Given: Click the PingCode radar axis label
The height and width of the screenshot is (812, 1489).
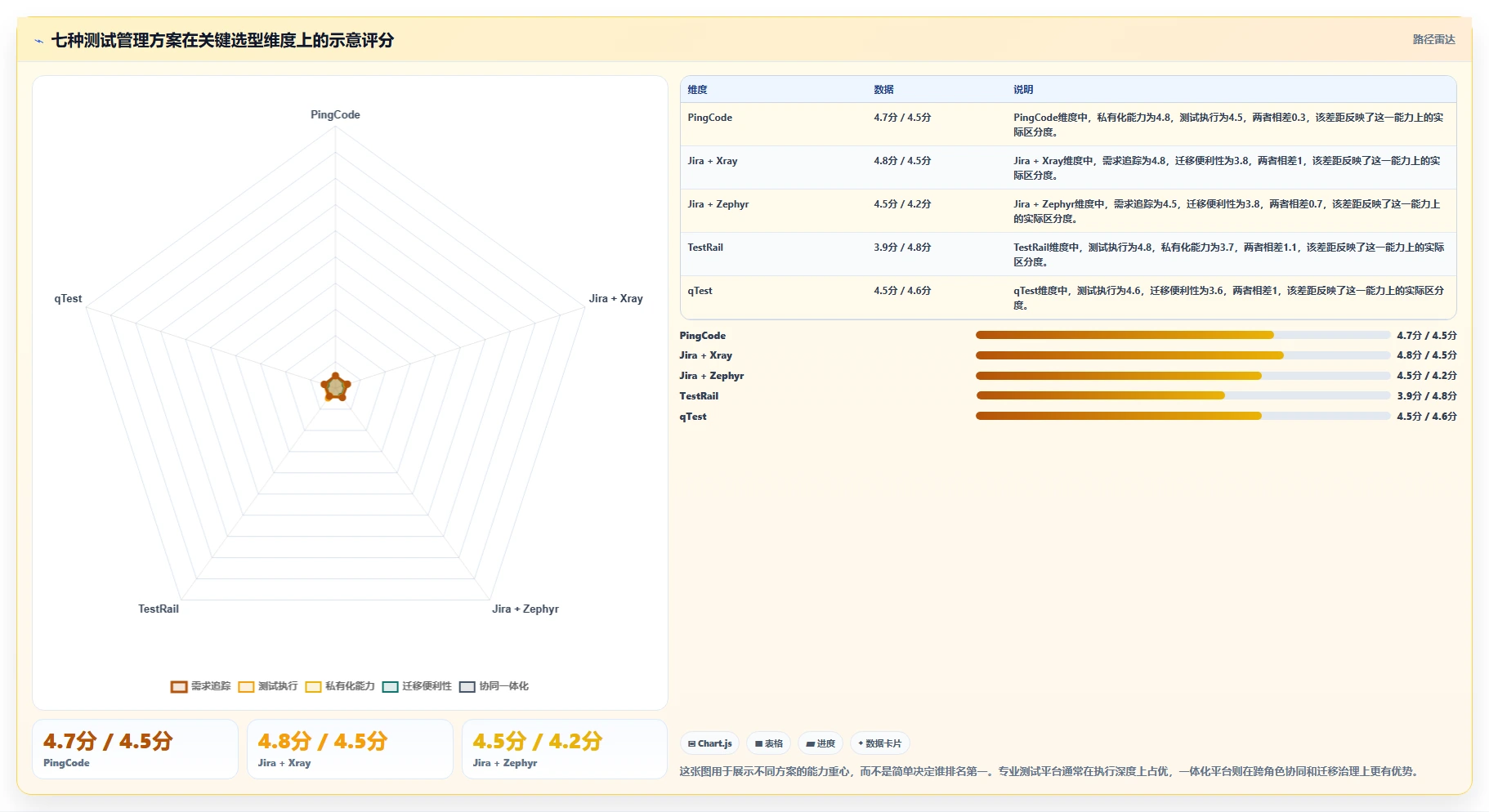Looking at the screenshot, I should (335, 115).
